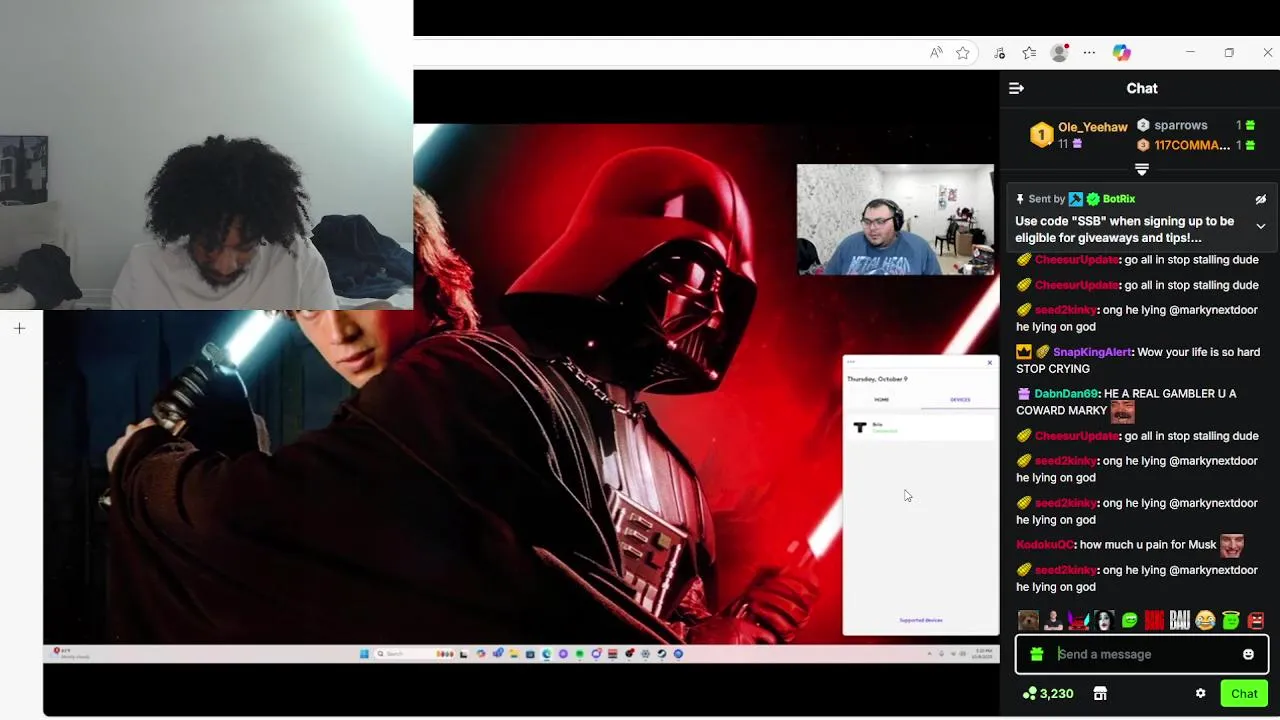Add a new item with the plus icon at left
The height and width of the screenshot is (720, 1280).
click(19, 328)
